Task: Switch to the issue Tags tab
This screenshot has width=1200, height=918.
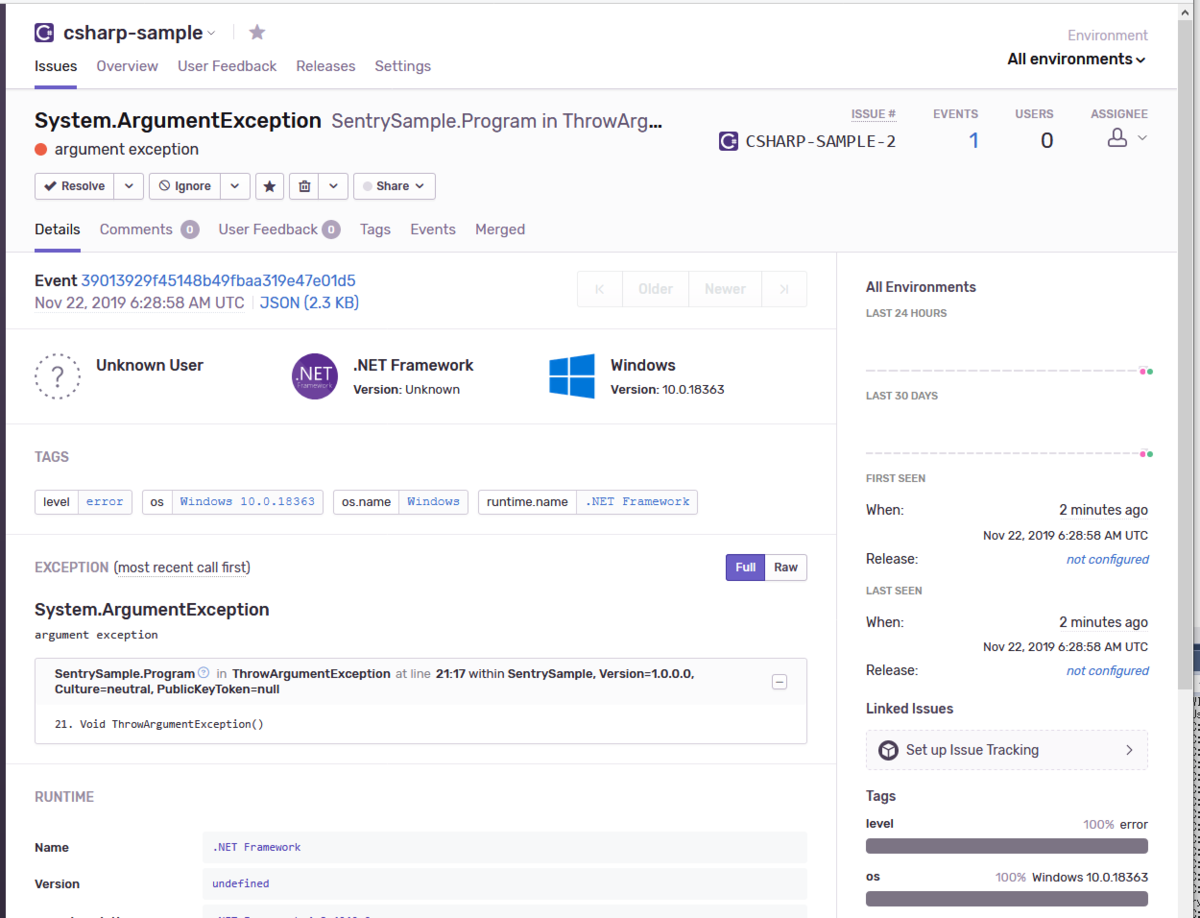Action: click(375, 229)
